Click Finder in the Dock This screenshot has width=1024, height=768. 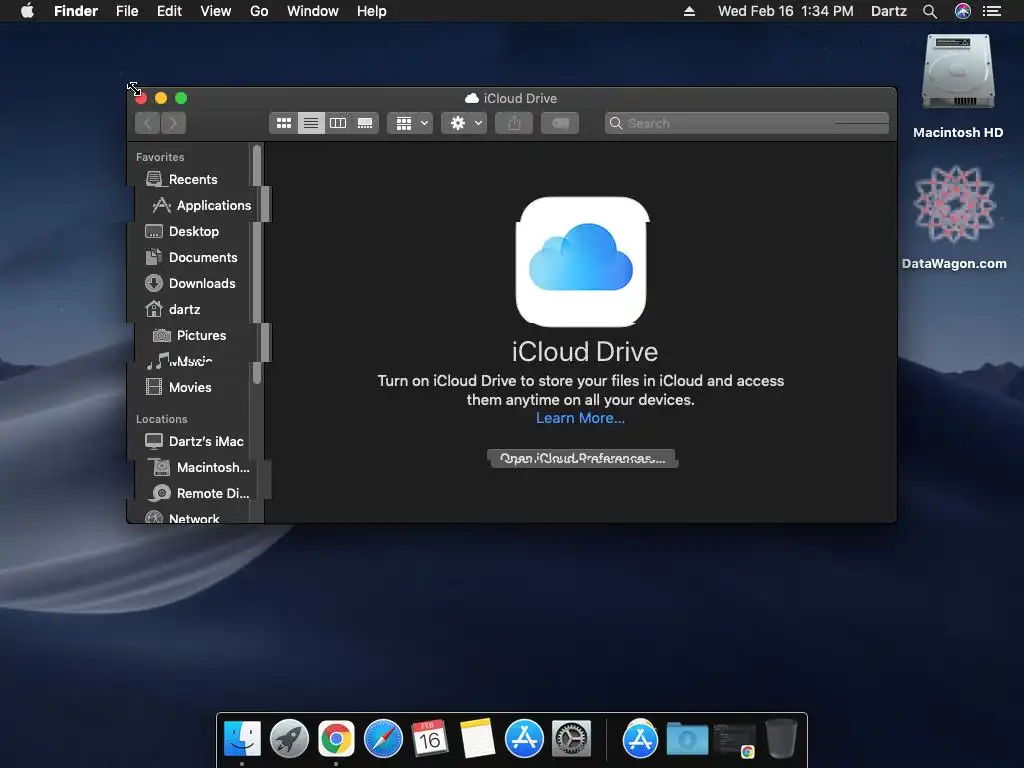tap(242, 739)
